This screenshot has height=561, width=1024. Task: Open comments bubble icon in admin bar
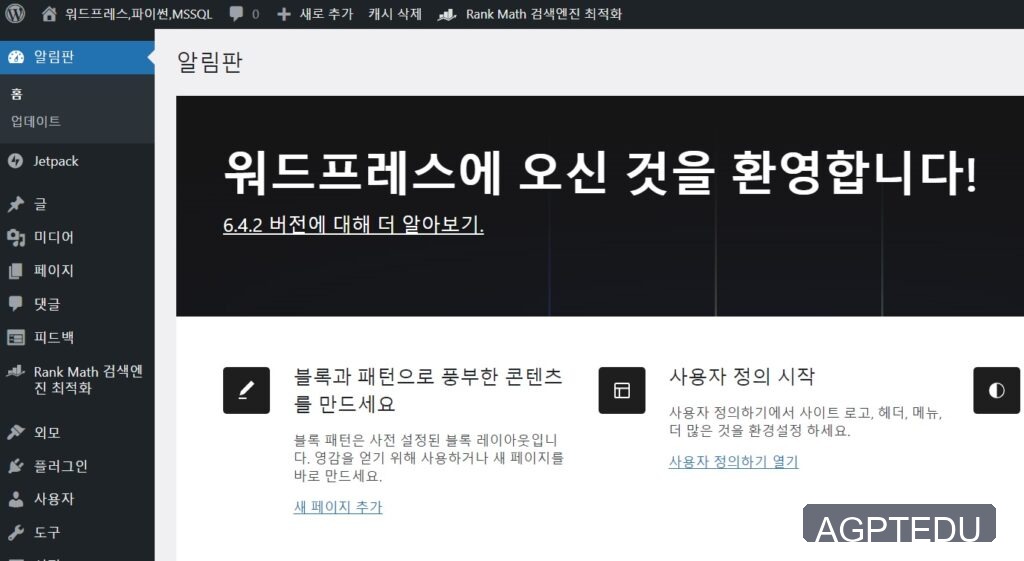[x=236, y=14]
